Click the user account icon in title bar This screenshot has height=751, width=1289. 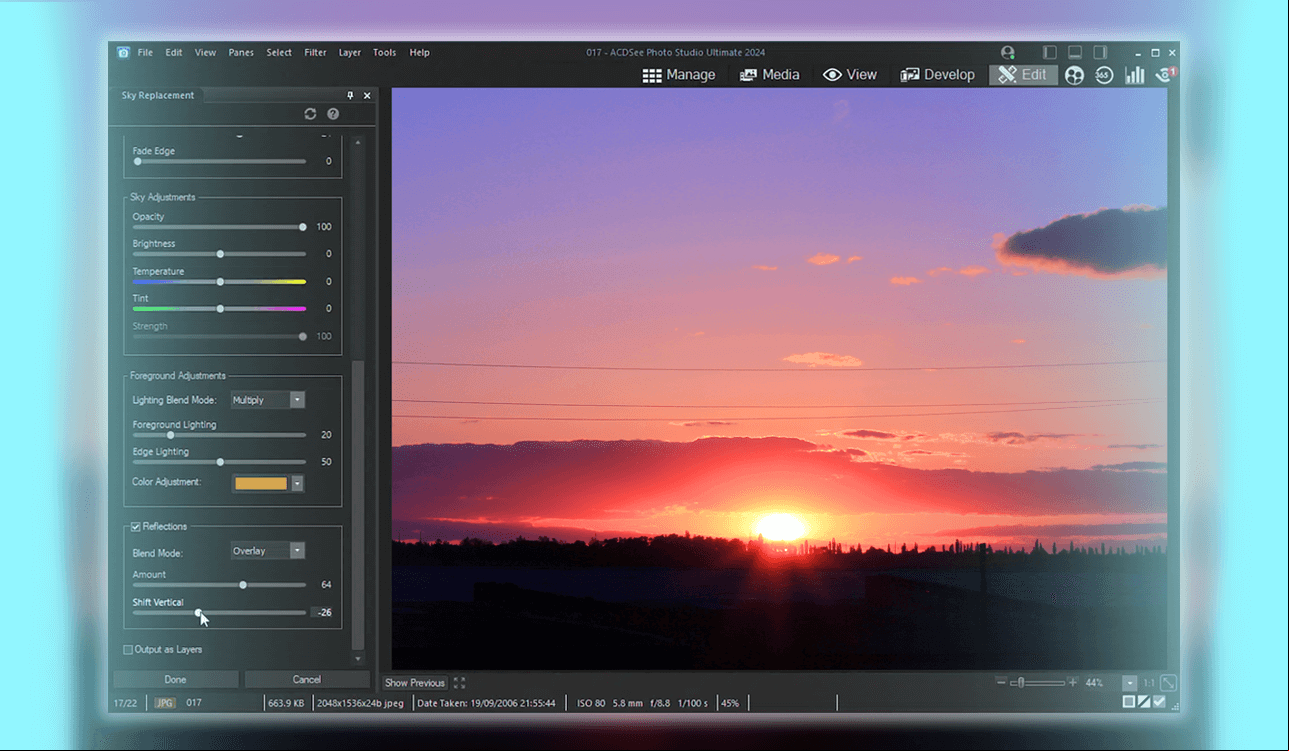(1008, 53)
